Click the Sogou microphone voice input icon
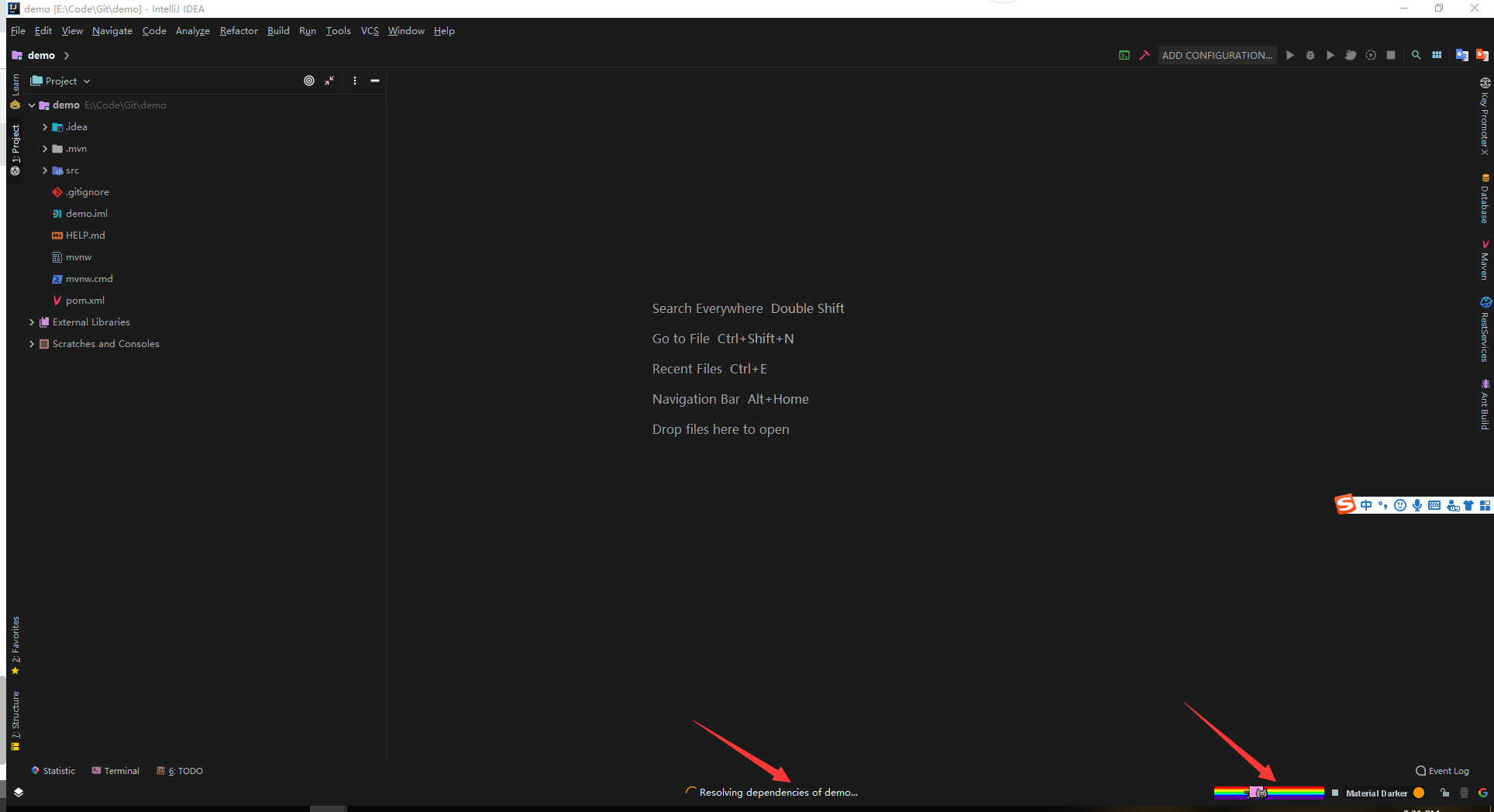This screenshot has width=1494, height=812. pyautogui.click(x=1417, y=505)
